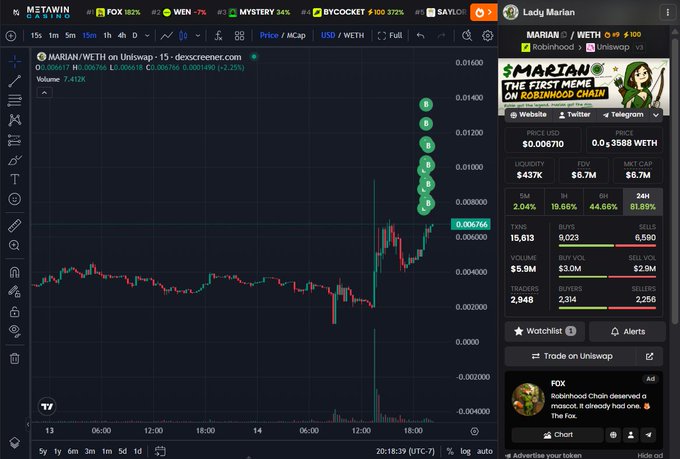The width and height of the screenshot is (680, 459).
Task: Select the brush drawing tool
Action: click(x=15, y=160)
